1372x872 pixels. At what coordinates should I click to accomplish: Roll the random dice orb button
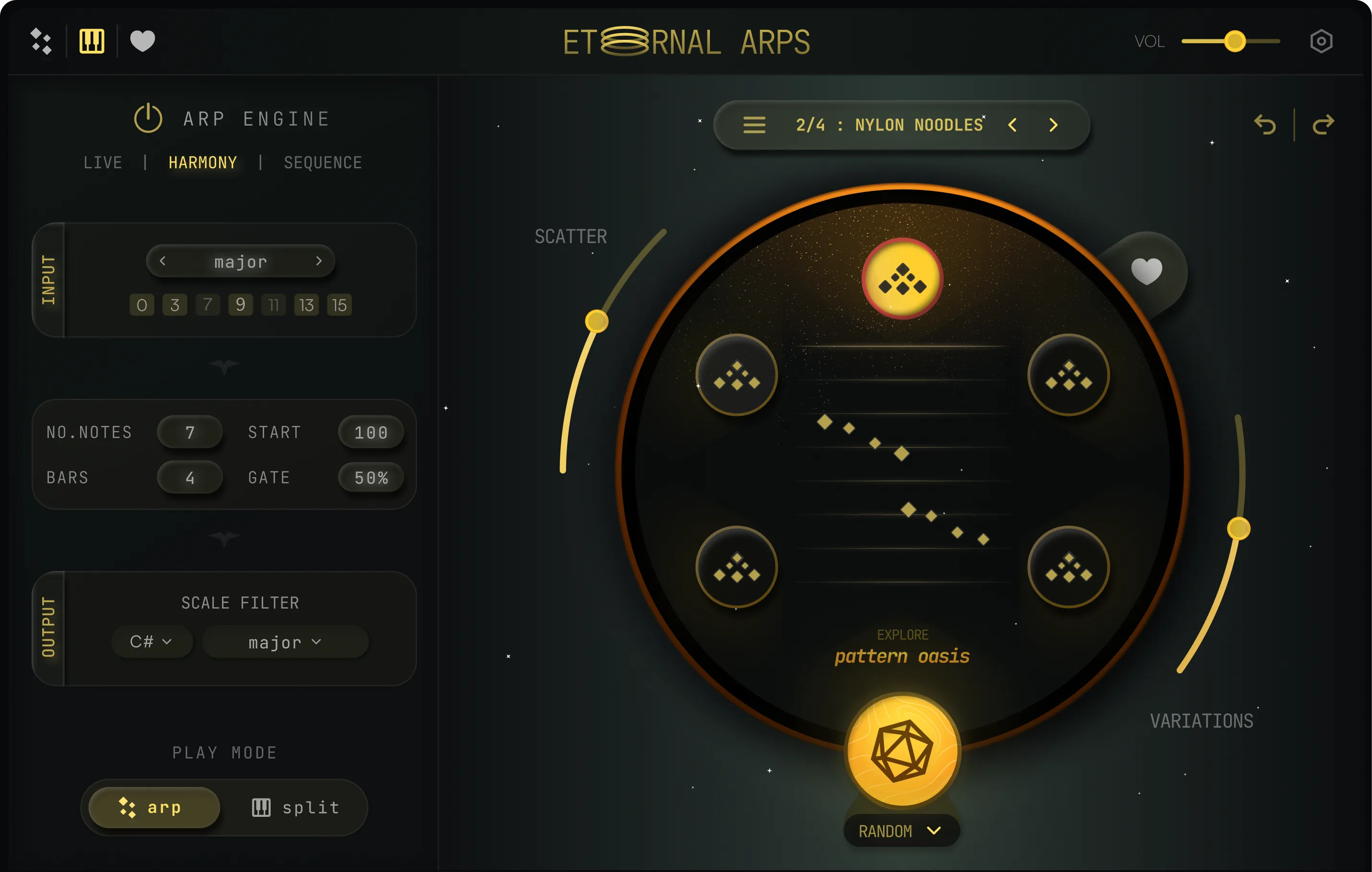coord(903,751)
